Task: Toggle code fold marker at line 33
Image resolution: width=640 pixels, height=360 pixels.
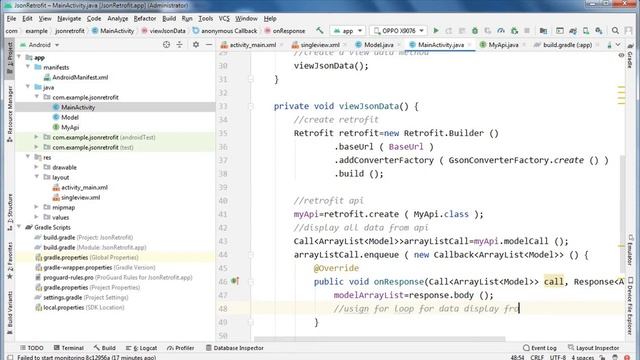Action: [251, 106]
